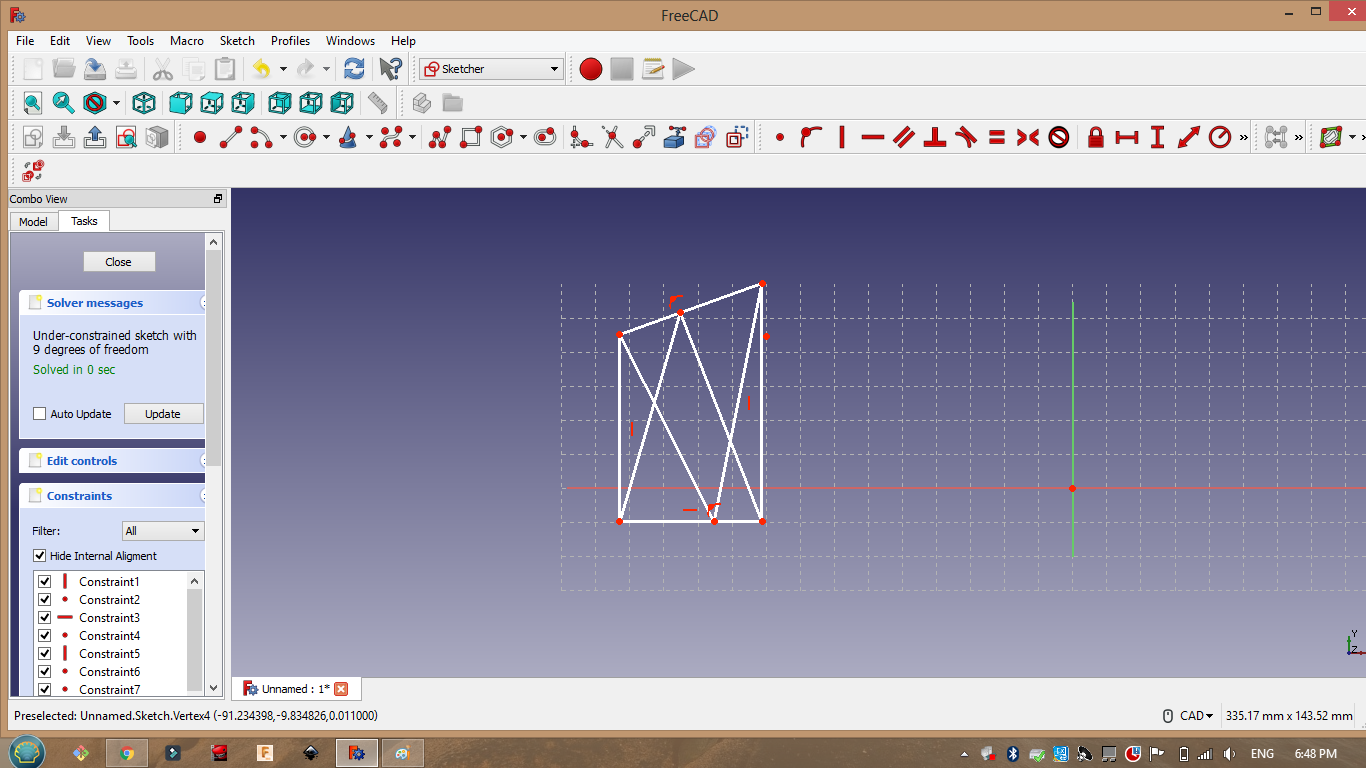
Task: Apply length distance constraint
Action: (x=1189, y=137)
